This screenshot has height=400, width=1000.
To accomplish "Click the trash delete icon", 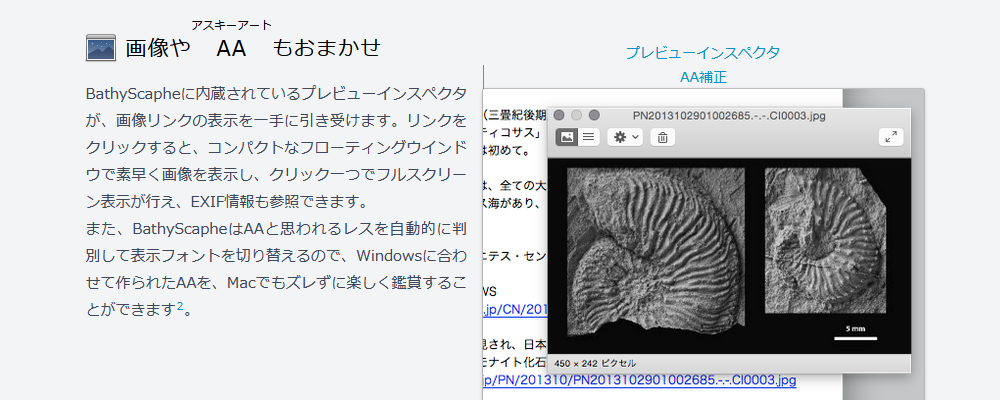I will point(663,137).
